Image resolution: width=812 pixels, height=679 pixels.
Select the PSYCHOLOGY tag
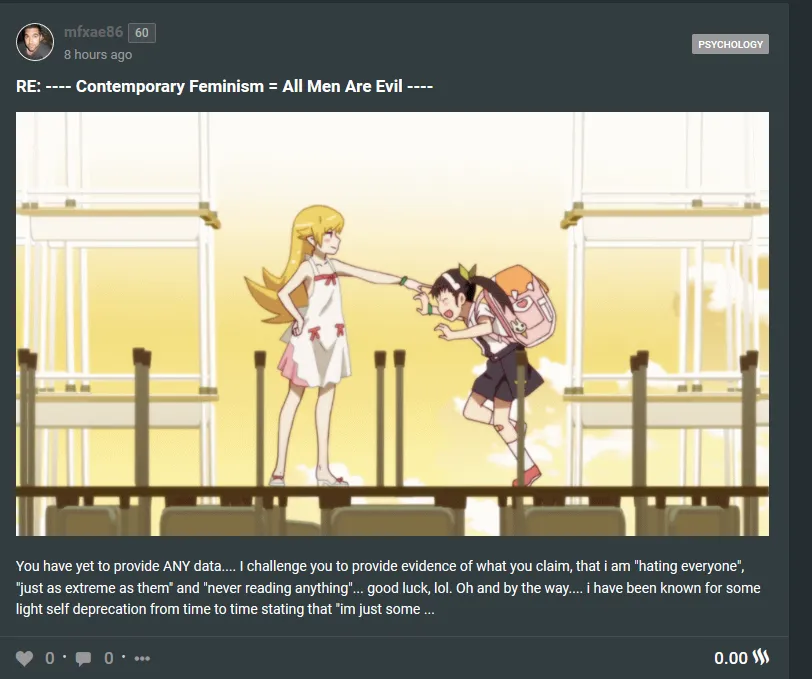coord(730,44)
